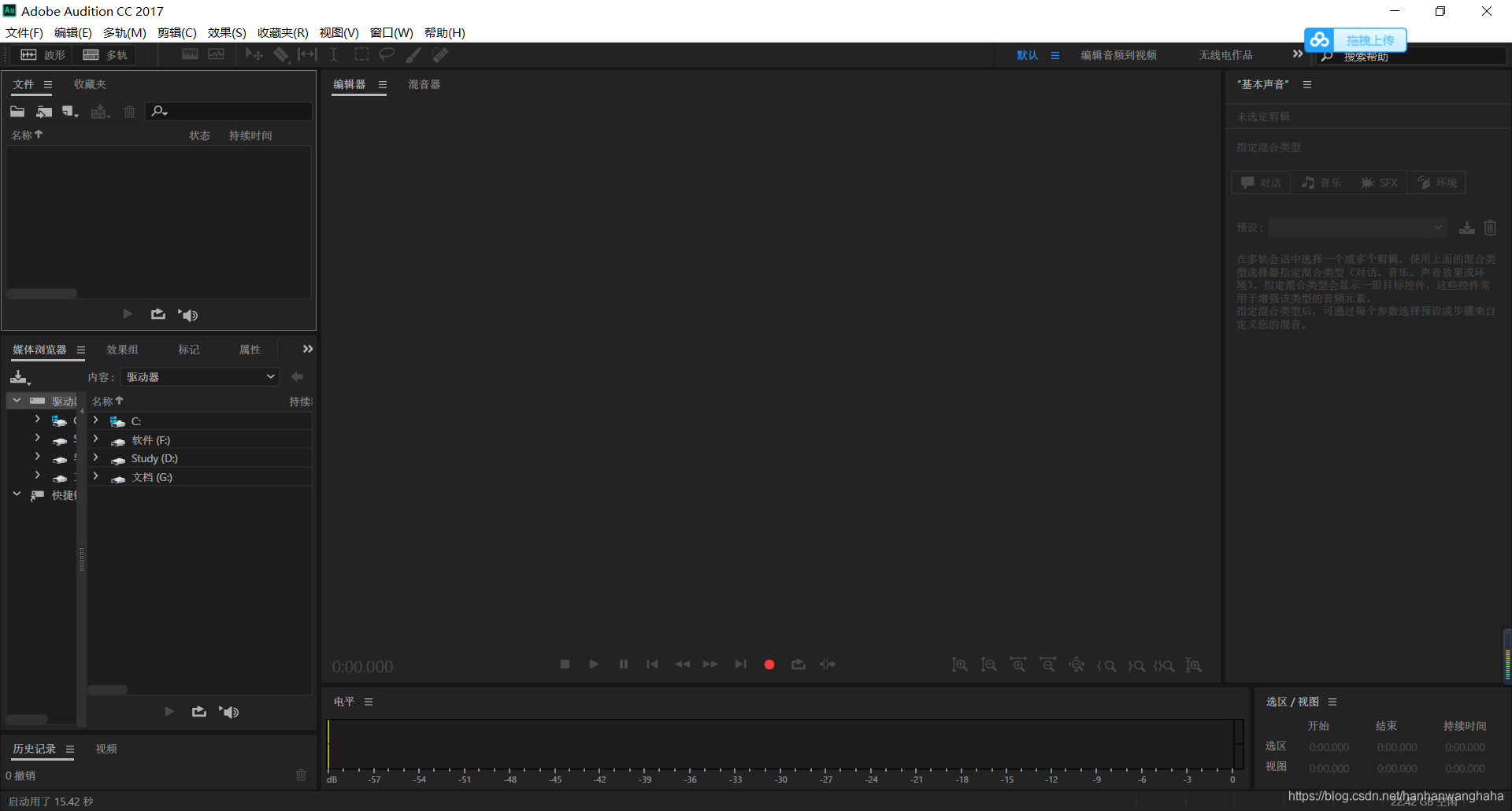Click the media browser back arrow
The height and width of the screenshot is (811, 1512).
297,377
